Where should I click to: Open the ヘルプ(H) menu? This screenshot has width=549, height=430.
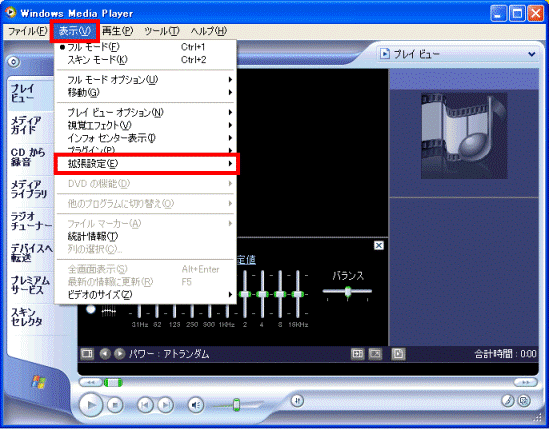pos(209,31)
